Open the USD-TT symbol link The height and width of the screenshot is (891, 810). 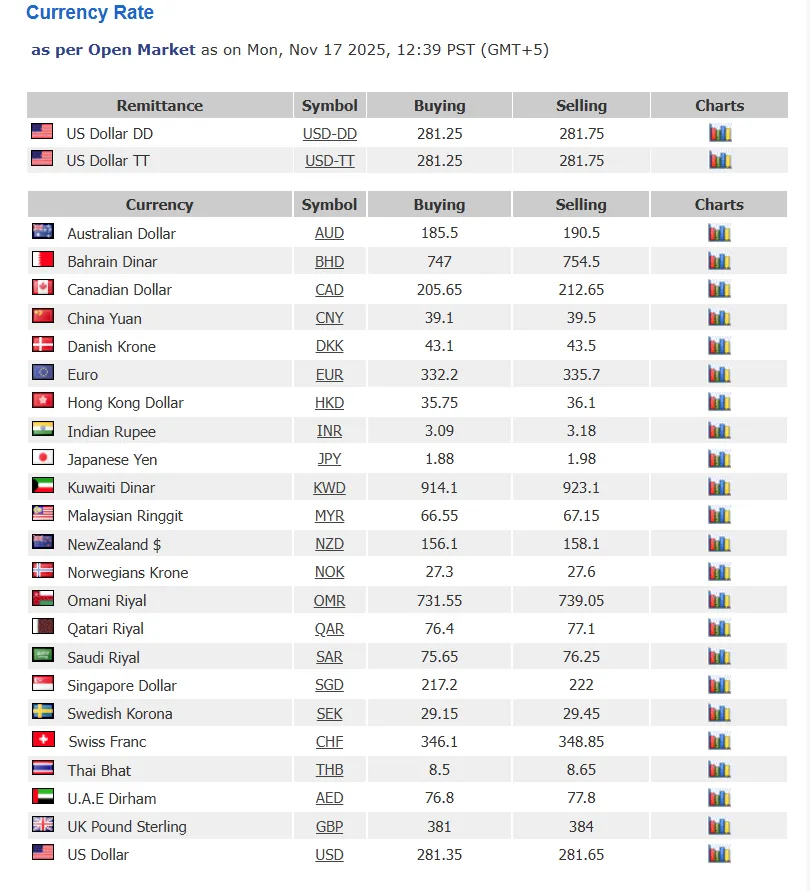(x=330, y=161)
